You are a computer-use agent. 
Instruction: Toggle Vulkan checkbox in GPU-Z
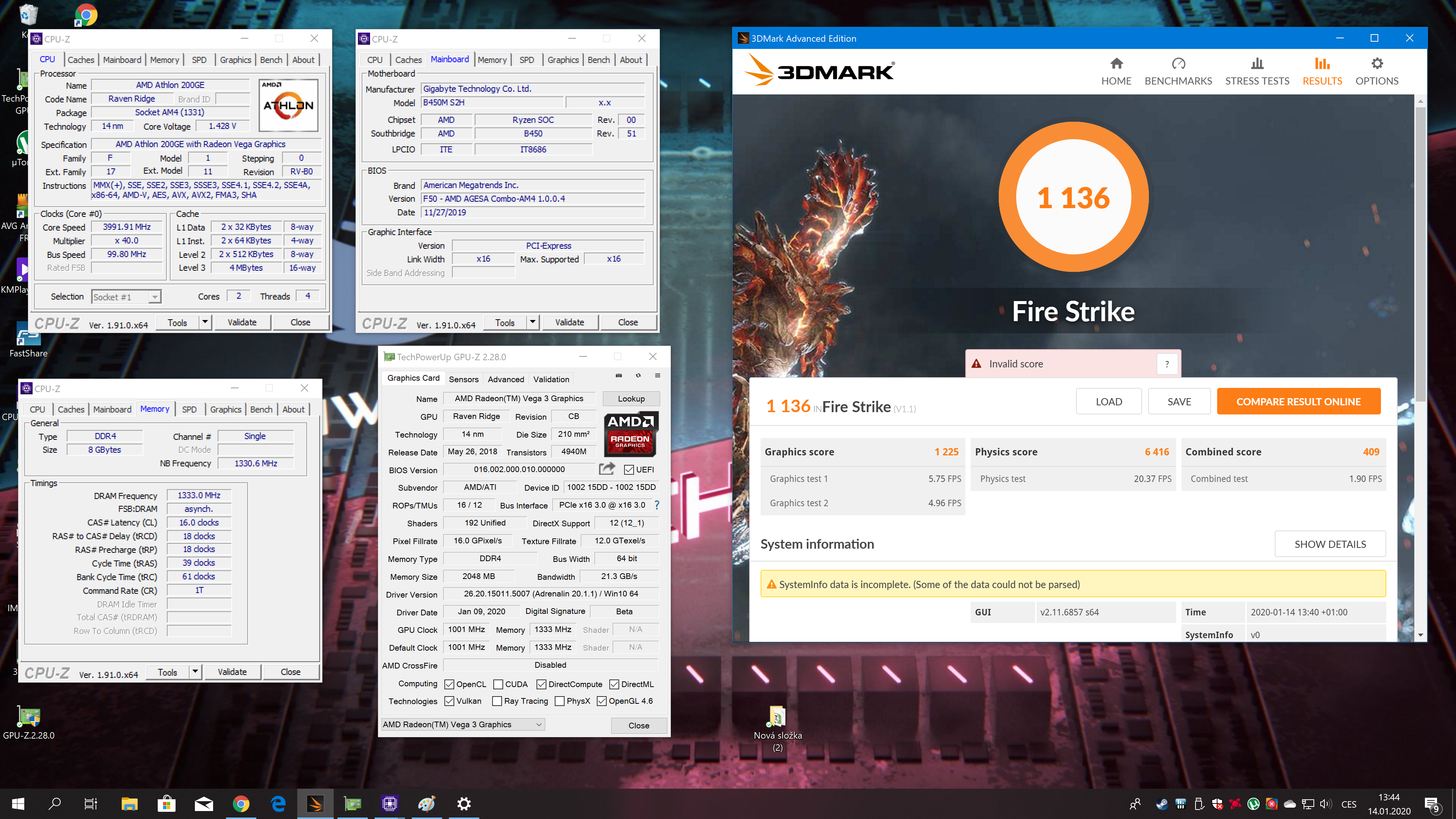pyautogui.click(x=449, y=701)
